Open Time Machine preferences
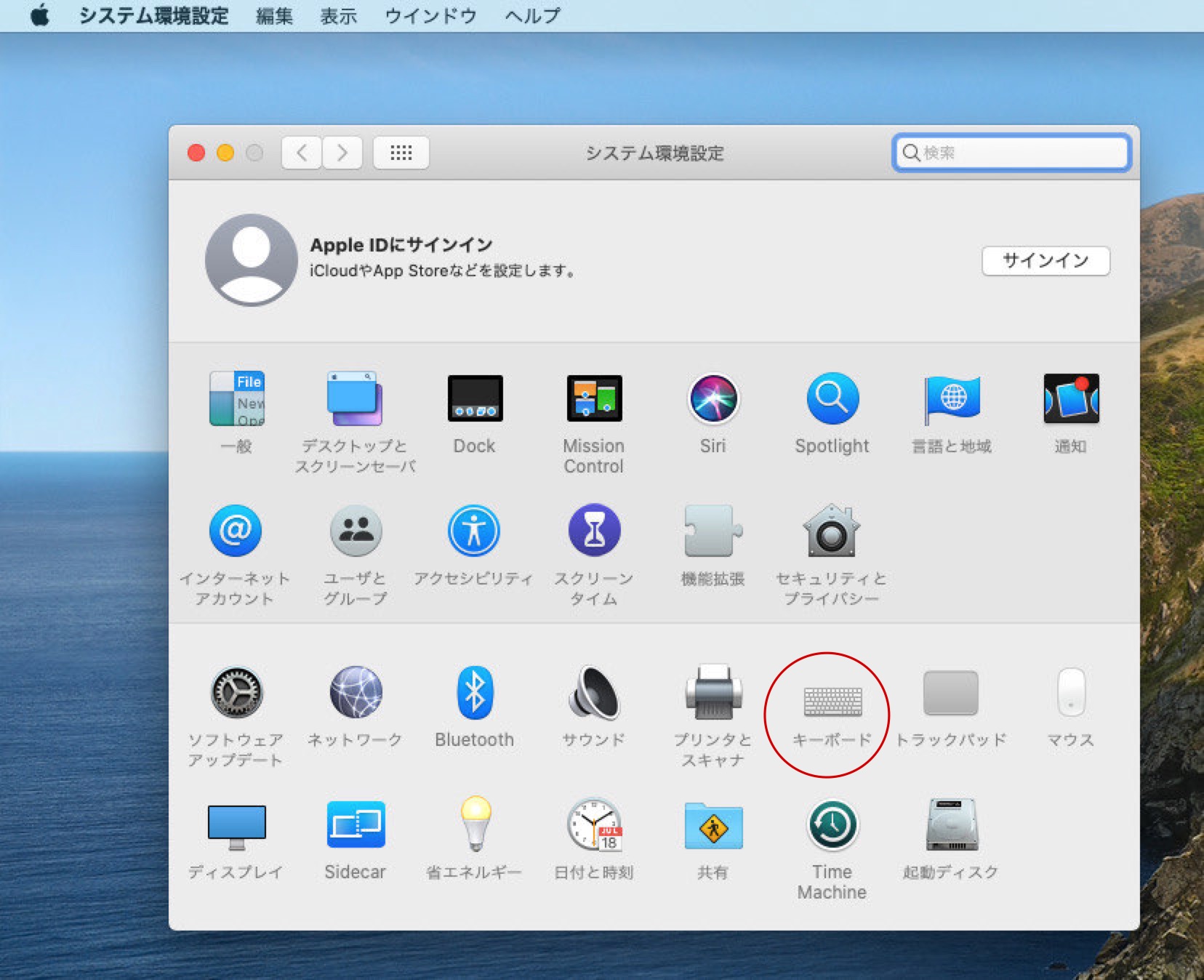 832,825
